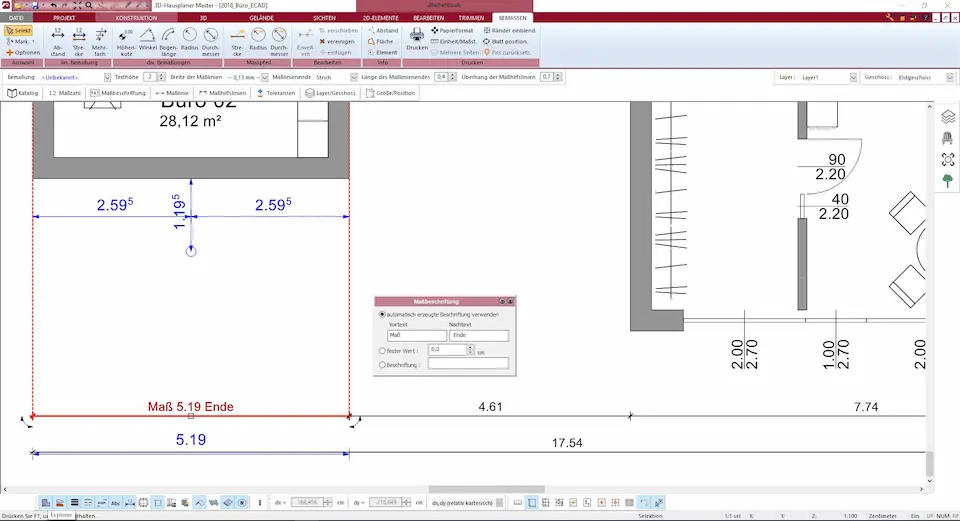
Task: Select Radius under div. Bemaßungen
Action: (190, 42)
